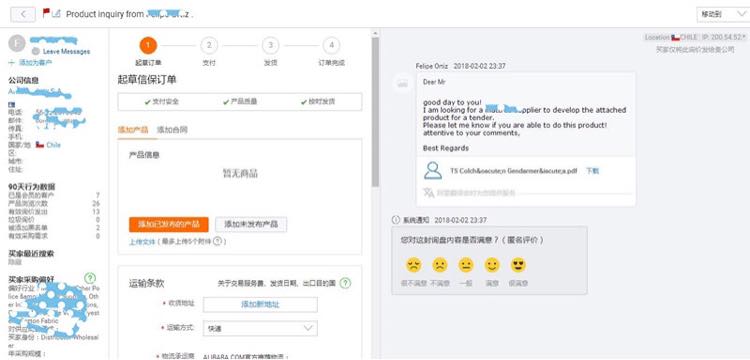
Task: Select step 4 订单完成 circle
Action: (x=331, y=45)
